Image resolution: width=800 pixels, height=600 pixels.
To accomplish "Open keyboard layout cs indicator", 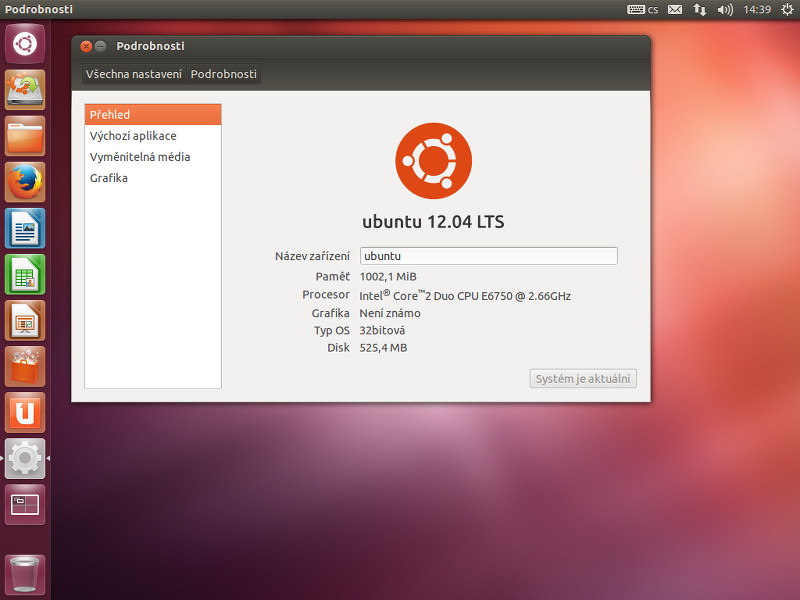I will [642, 9].
